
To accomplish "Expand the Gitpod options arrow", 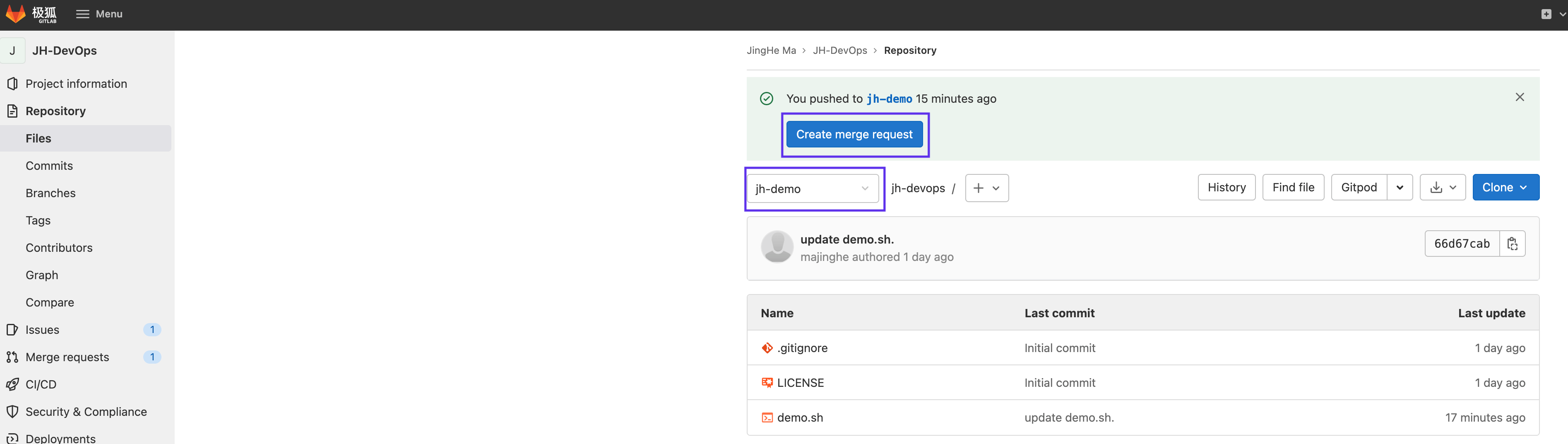I will pyautogui.click(x=1400, y=188).
